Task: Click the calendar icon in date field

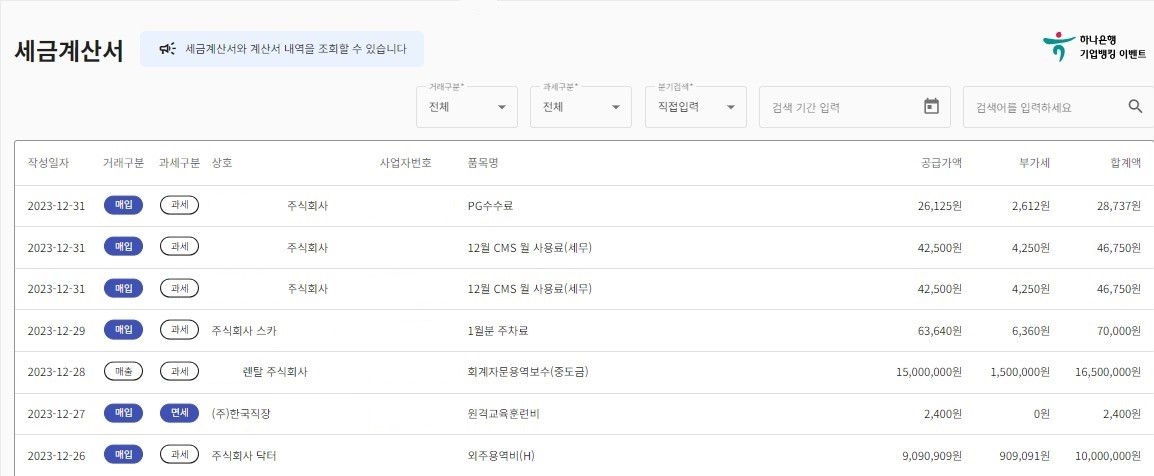Action: click(931, 107)
